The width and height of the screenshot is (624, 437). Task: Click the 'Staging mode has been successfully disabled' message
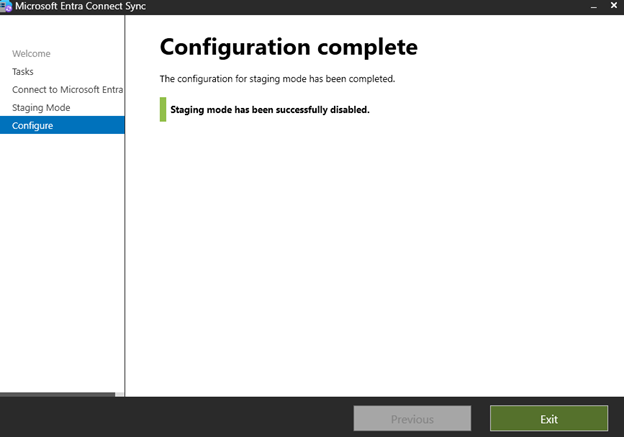(270, 110)
